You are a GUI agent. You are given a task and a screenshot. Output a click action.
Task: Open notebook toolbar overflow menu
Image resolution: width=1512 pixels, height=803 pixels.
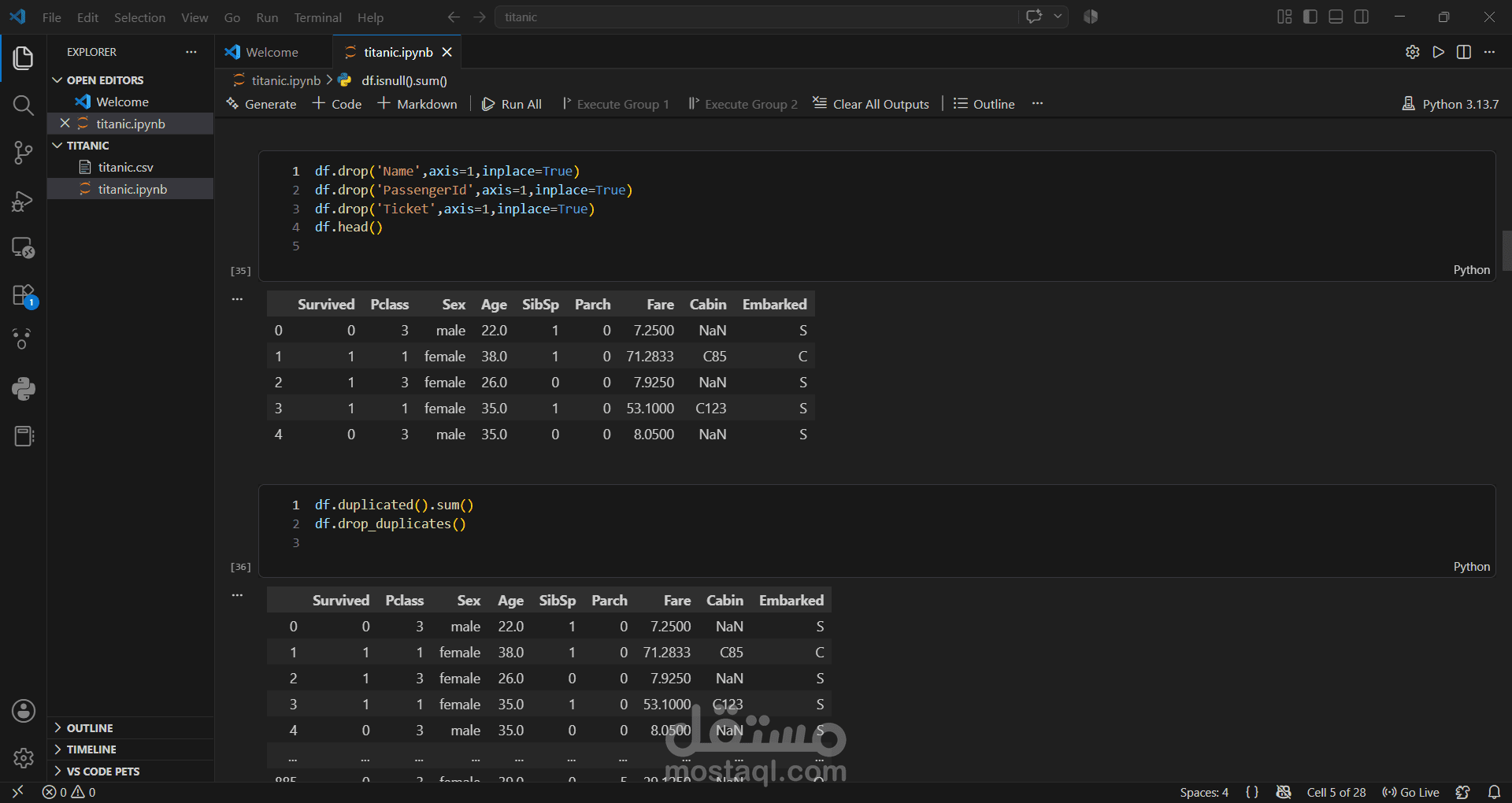click(x=1037, y=103)
